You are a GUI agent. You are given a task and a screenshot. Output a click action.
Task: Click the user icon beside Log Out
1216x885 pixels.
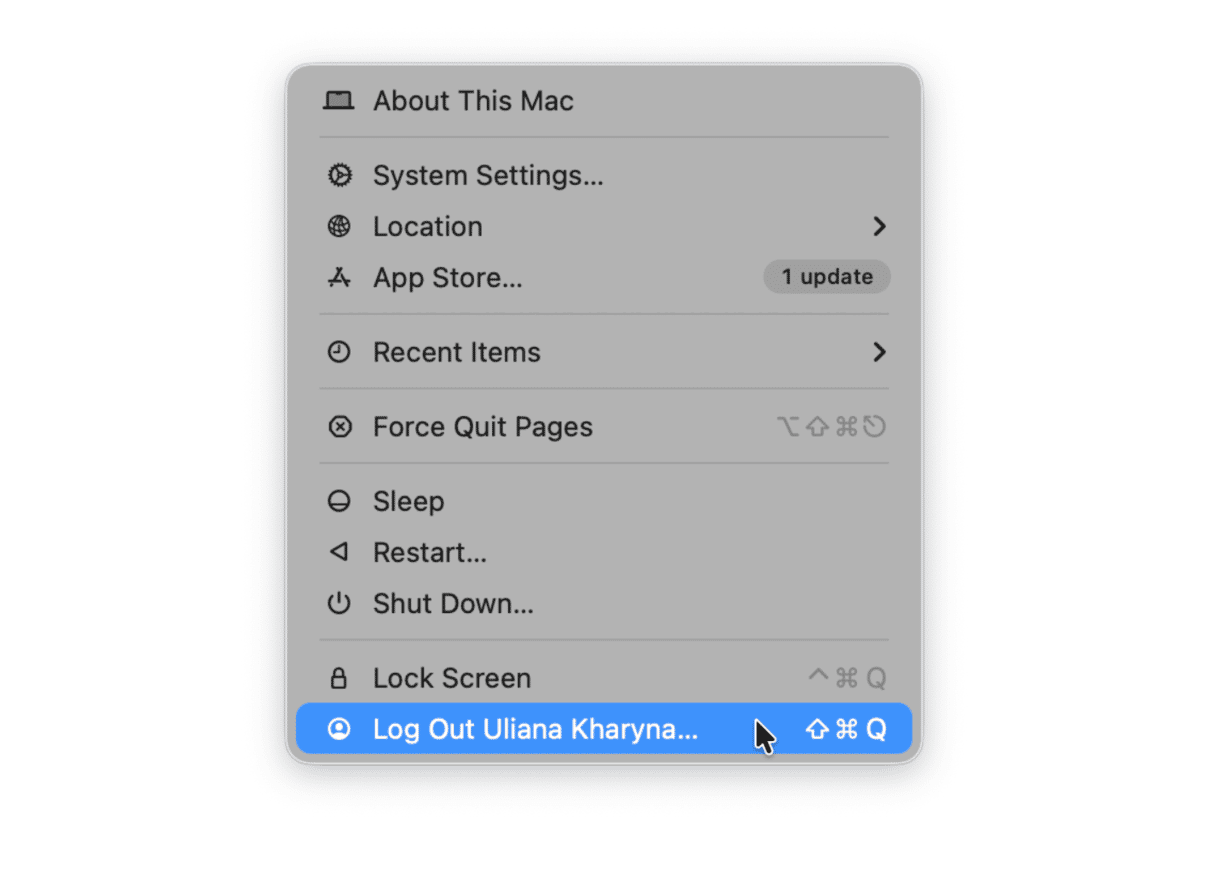coord(339,730)
